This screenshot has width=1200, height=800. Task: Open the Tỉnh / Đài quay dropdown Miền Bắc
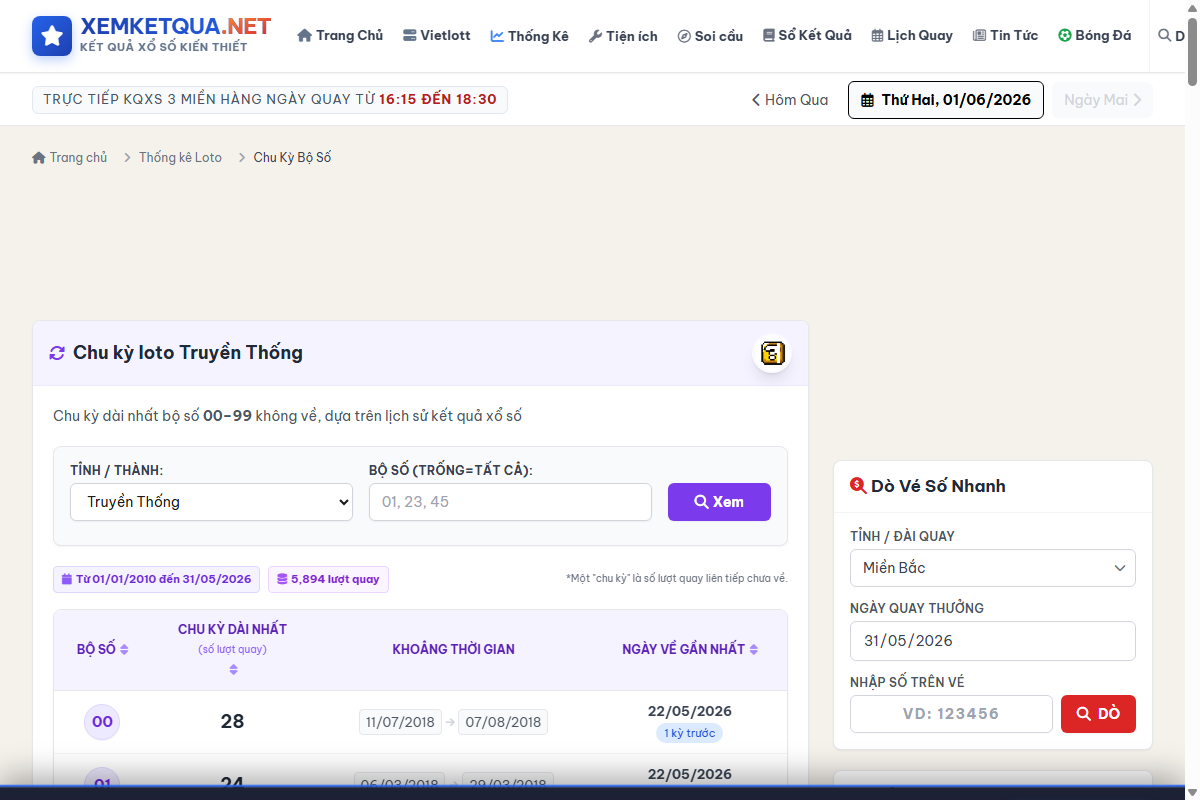(x=993, y=568)
